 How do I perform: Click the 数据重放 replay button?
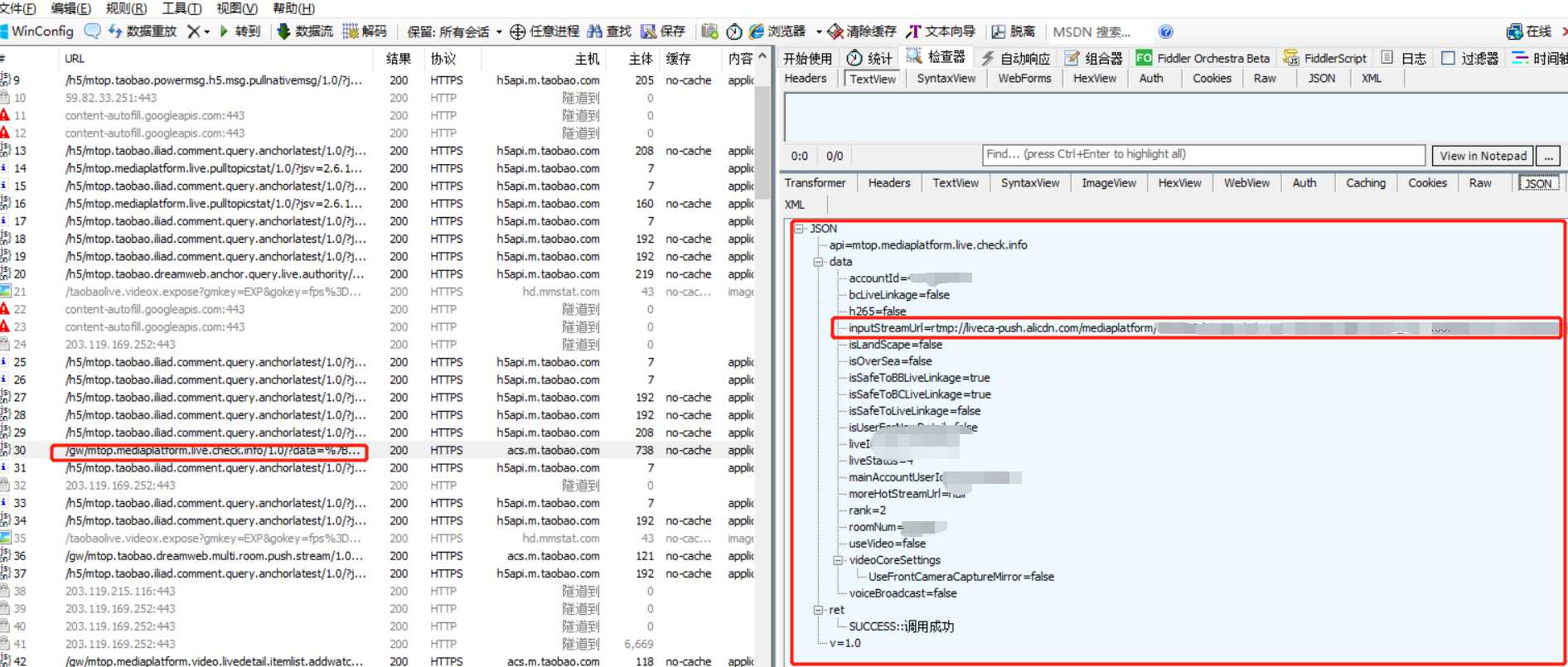[143, 31]
